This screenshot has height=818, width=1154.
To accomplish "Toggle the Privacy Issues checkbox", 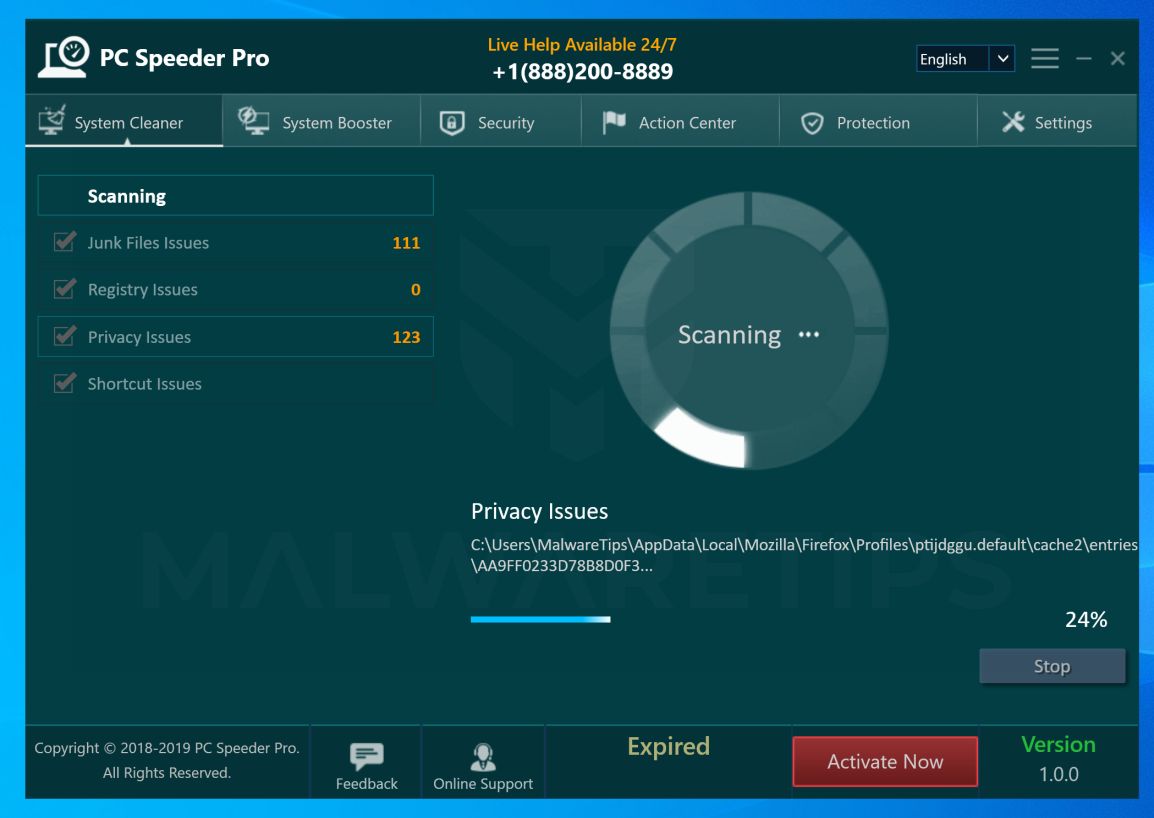I will pyautogui.click(x=65, y=336).
